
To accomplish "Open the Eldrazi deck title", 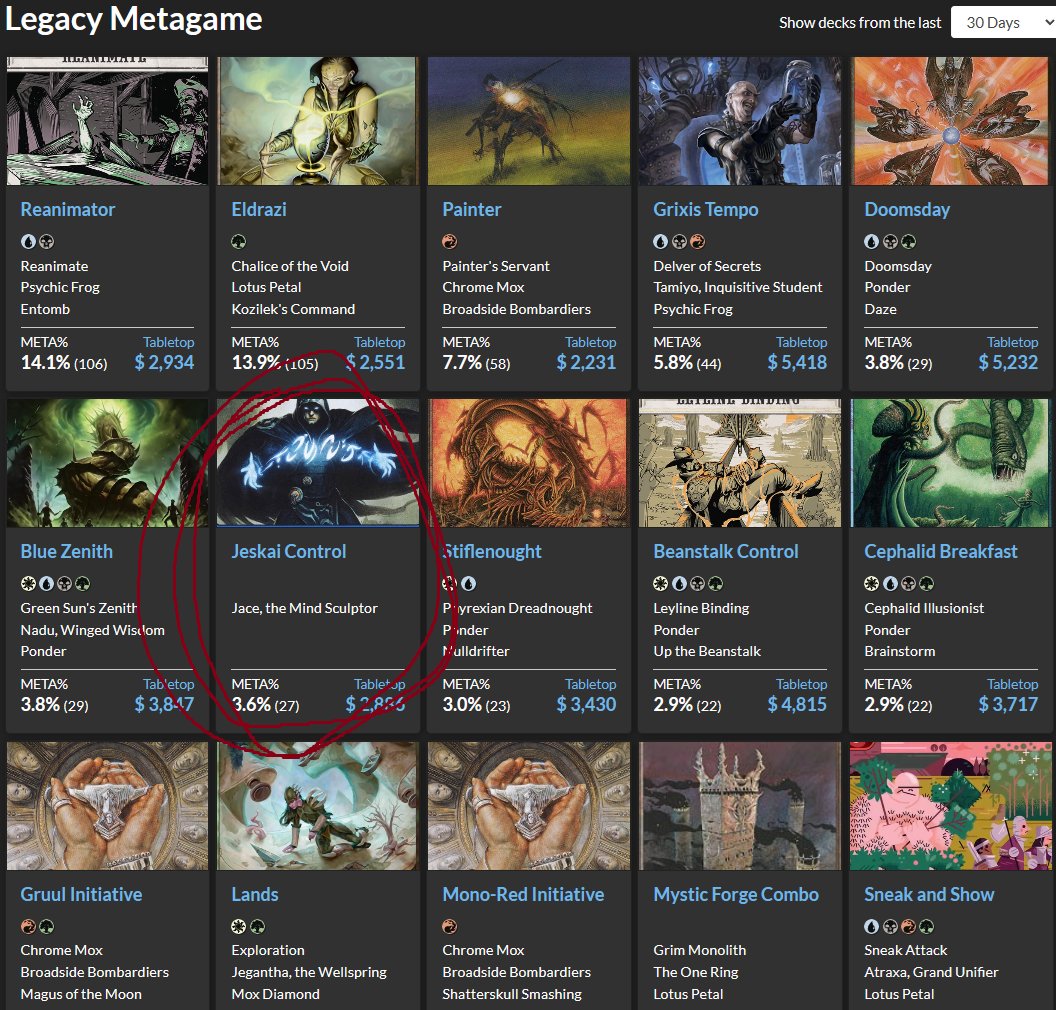I will 259,209.
